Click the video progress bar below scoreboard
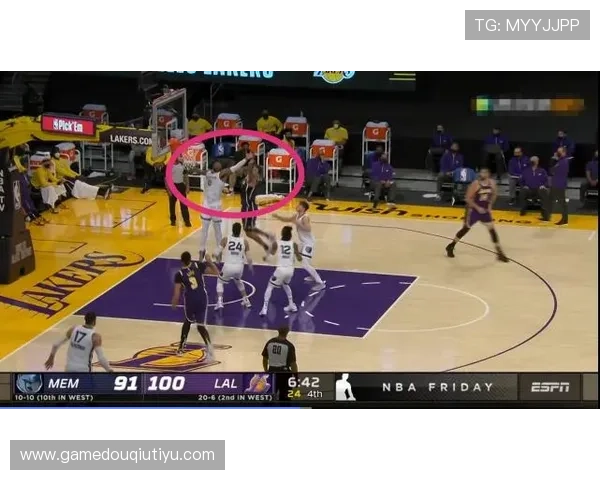Image resolution: width=600 pixels, height=480 pixels. click(x=150, y=409)
